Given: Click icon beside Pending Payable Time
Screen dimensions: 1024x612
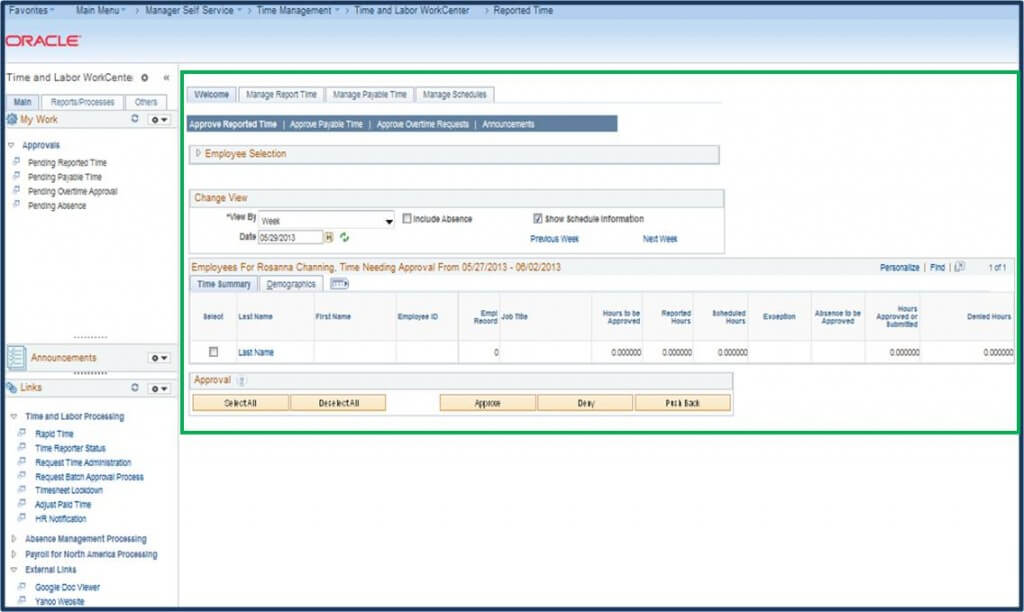Looking at the screenshot, I should tap(17, 176).
